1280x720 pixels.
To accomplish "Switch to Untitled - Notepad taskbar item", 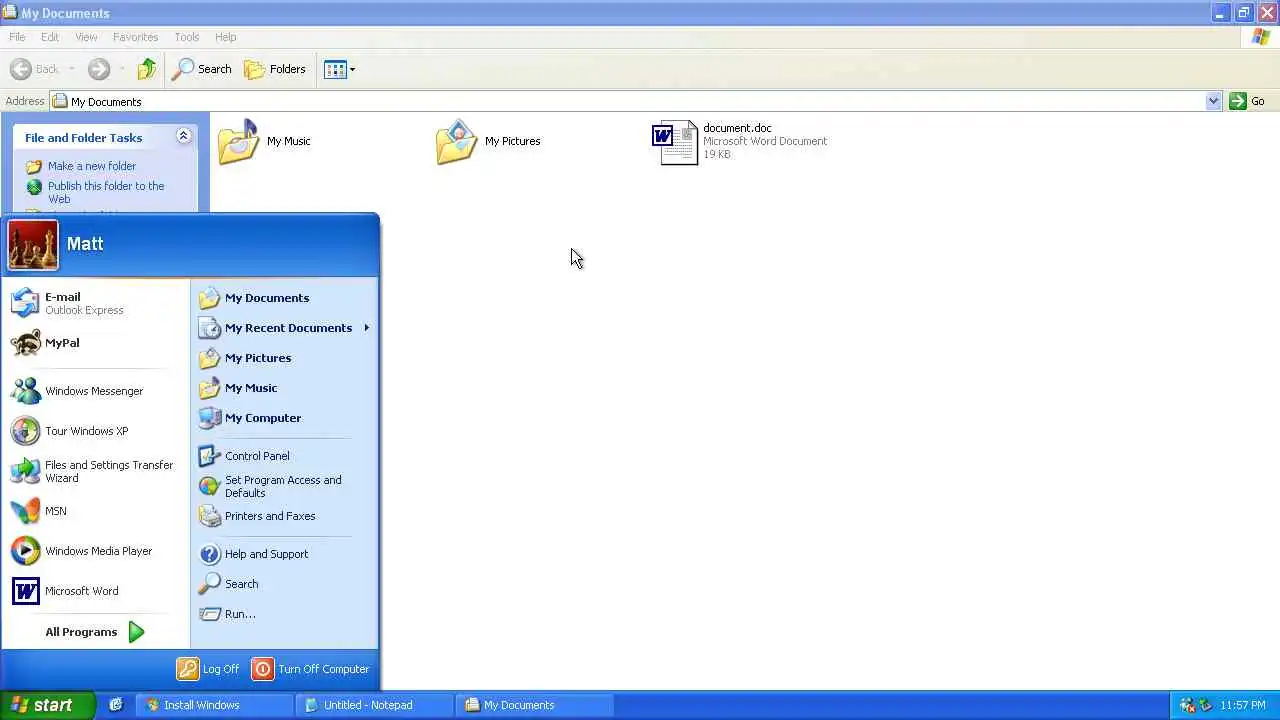I will (376, 705).
